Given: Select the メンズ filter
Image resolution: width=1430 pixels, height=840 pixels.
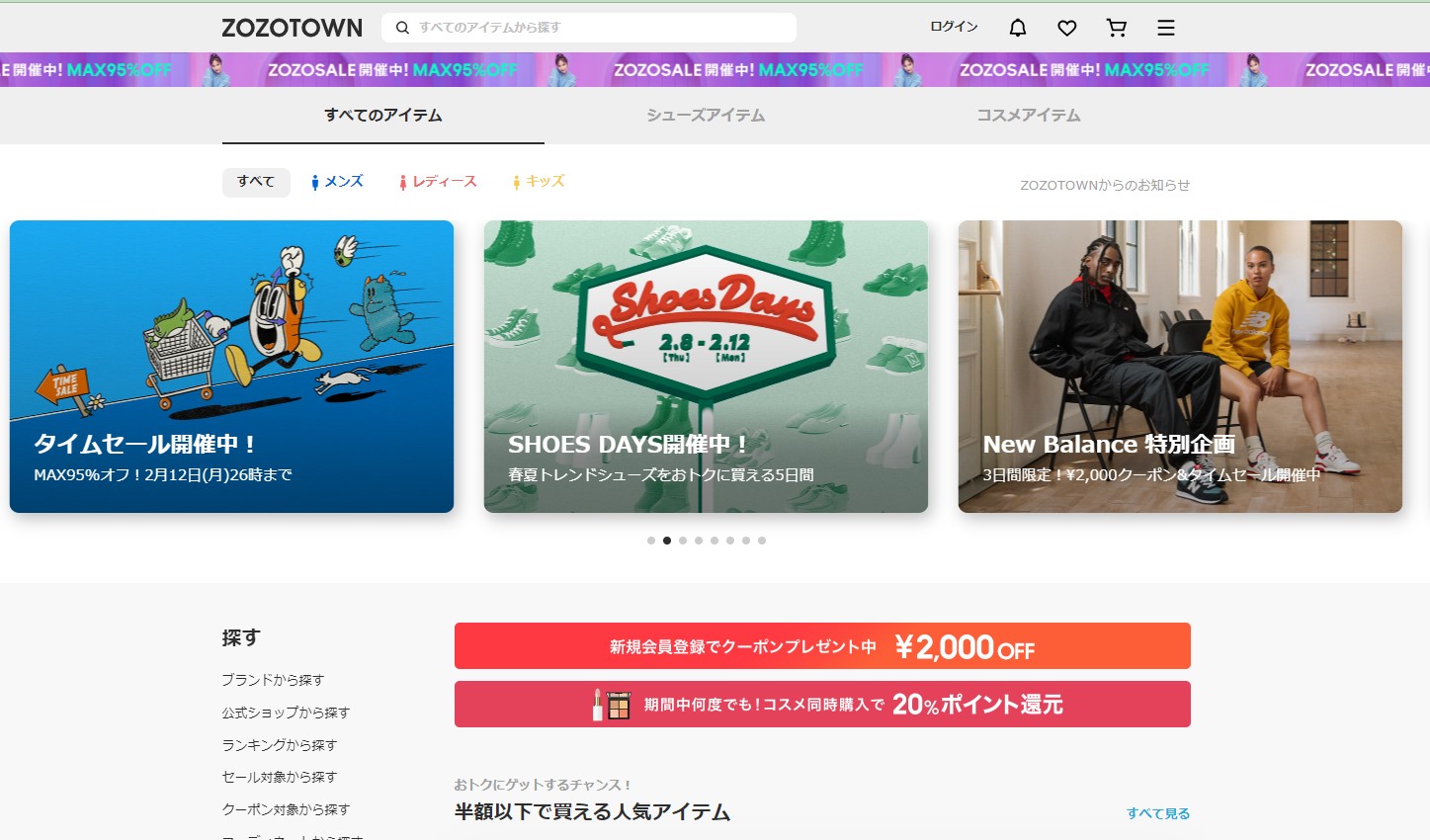Looking at the screenshot, I should point(337,182).
